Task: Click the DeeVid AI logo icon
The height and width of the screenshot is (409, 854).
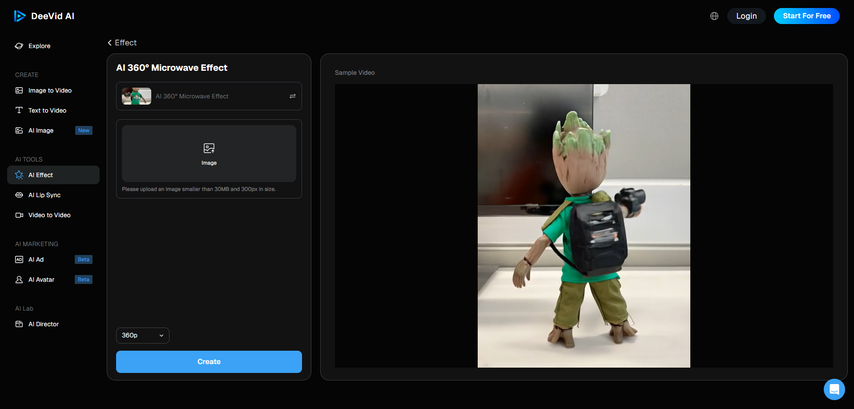Action: [x=20, y=16]
